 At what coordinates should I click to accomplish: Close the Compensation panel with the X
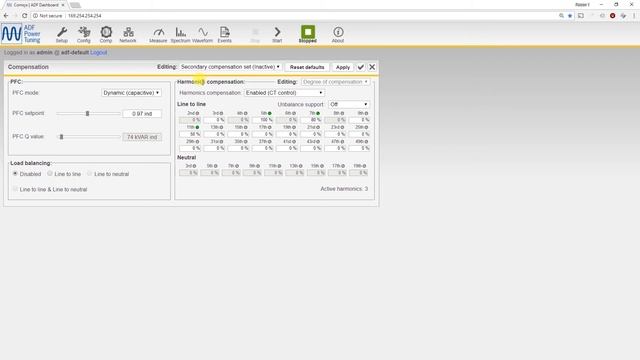[372, 67]
